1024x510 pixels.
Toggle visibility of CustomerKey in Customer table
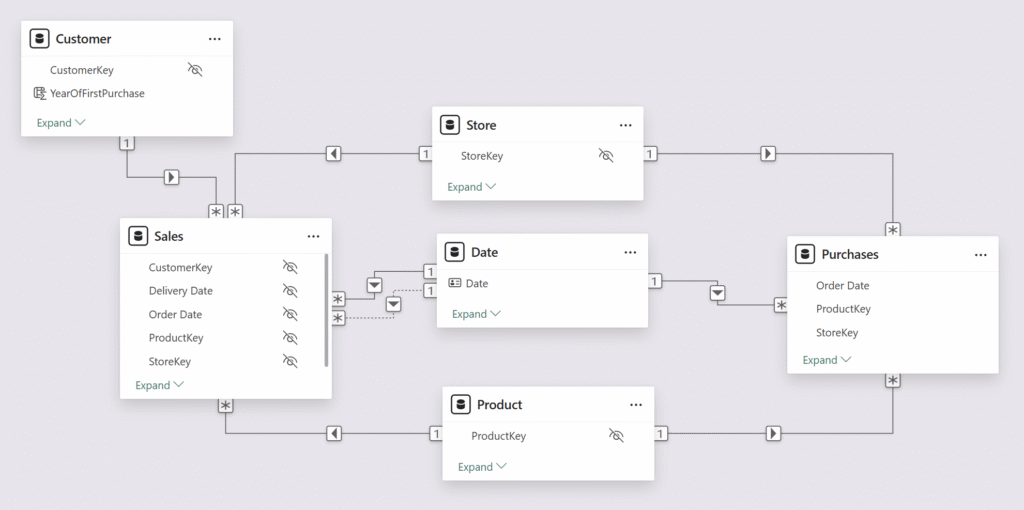click(x=195, y=70)
